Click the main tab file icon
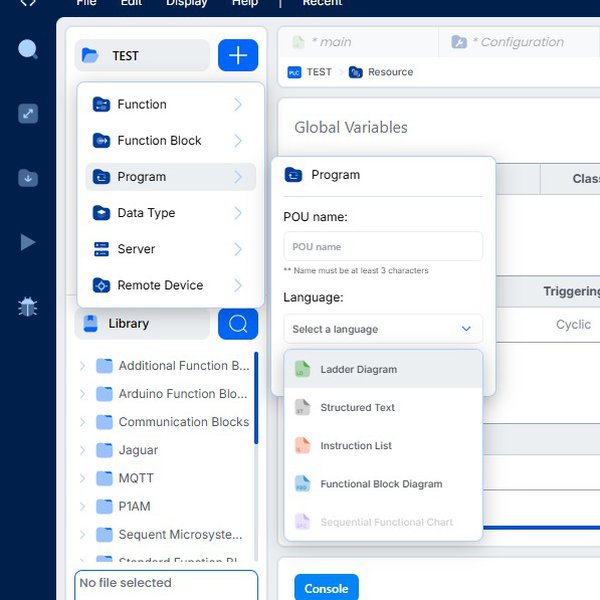Image resolution: width=600 pixels, height=600 pixels. tap(298, 42)
